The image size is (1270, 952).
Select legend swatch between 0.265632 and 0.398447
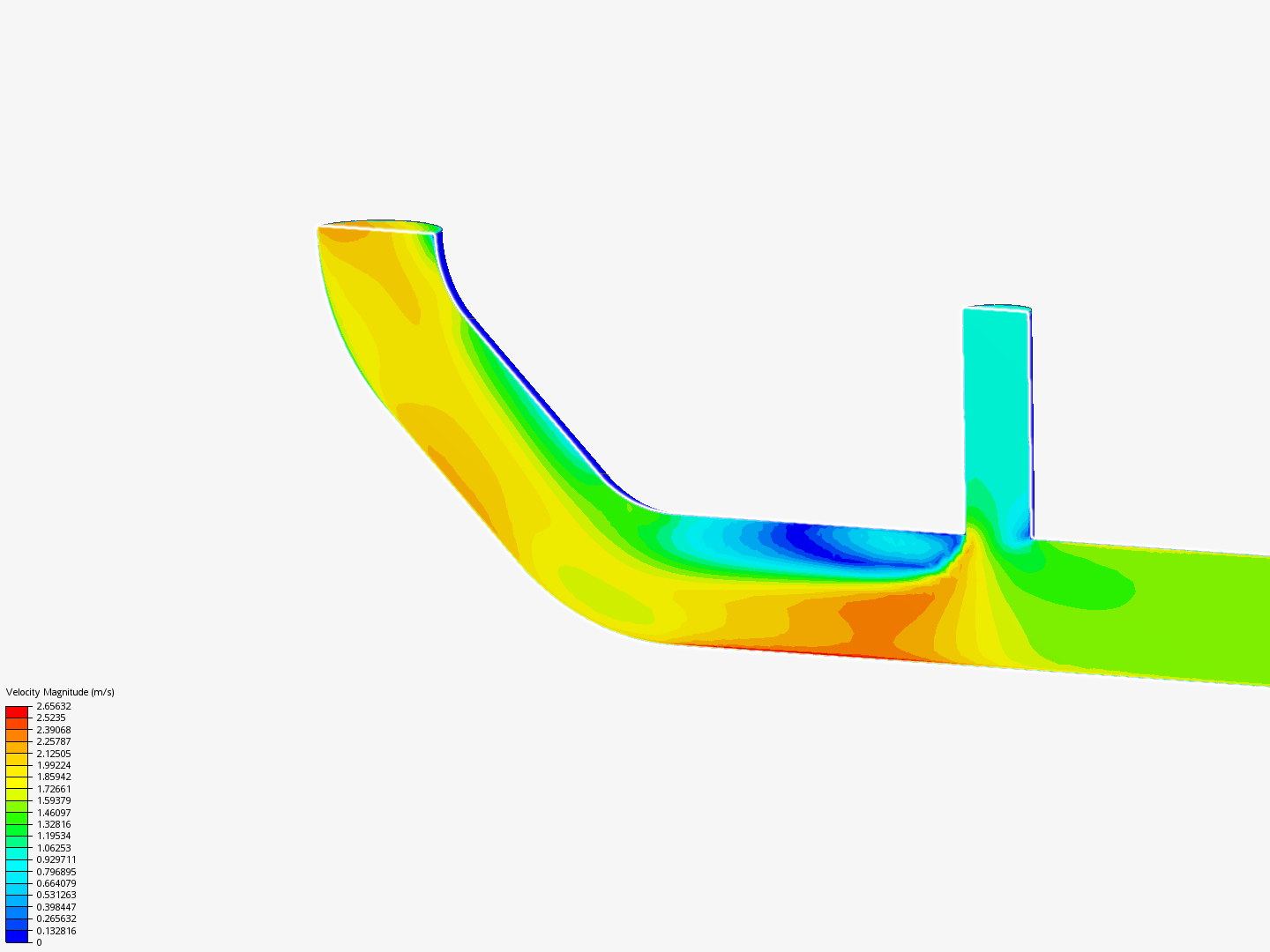click(x=17, y=913)
